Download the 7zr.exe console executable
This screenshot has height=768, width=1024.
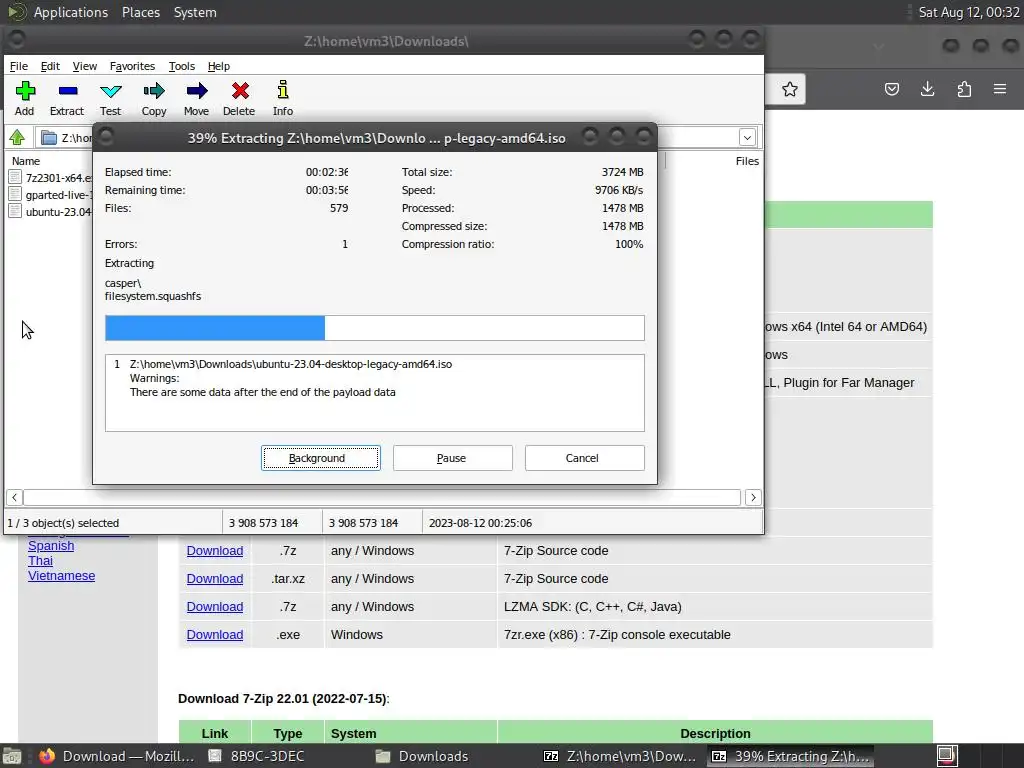[x=215, y=635]
